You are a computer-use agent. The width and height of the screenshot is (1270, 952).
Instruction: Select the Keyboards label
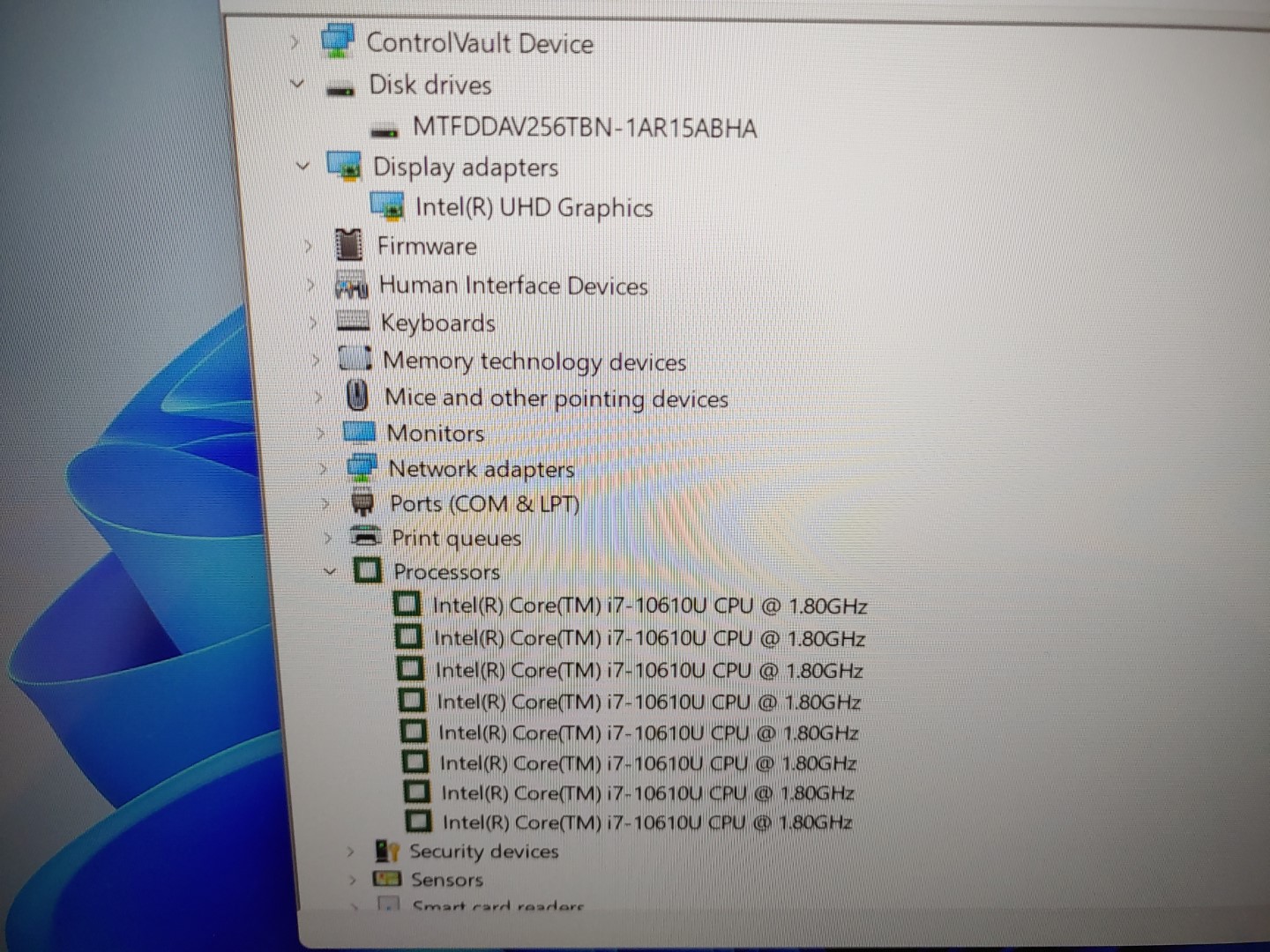pos(438,324)
